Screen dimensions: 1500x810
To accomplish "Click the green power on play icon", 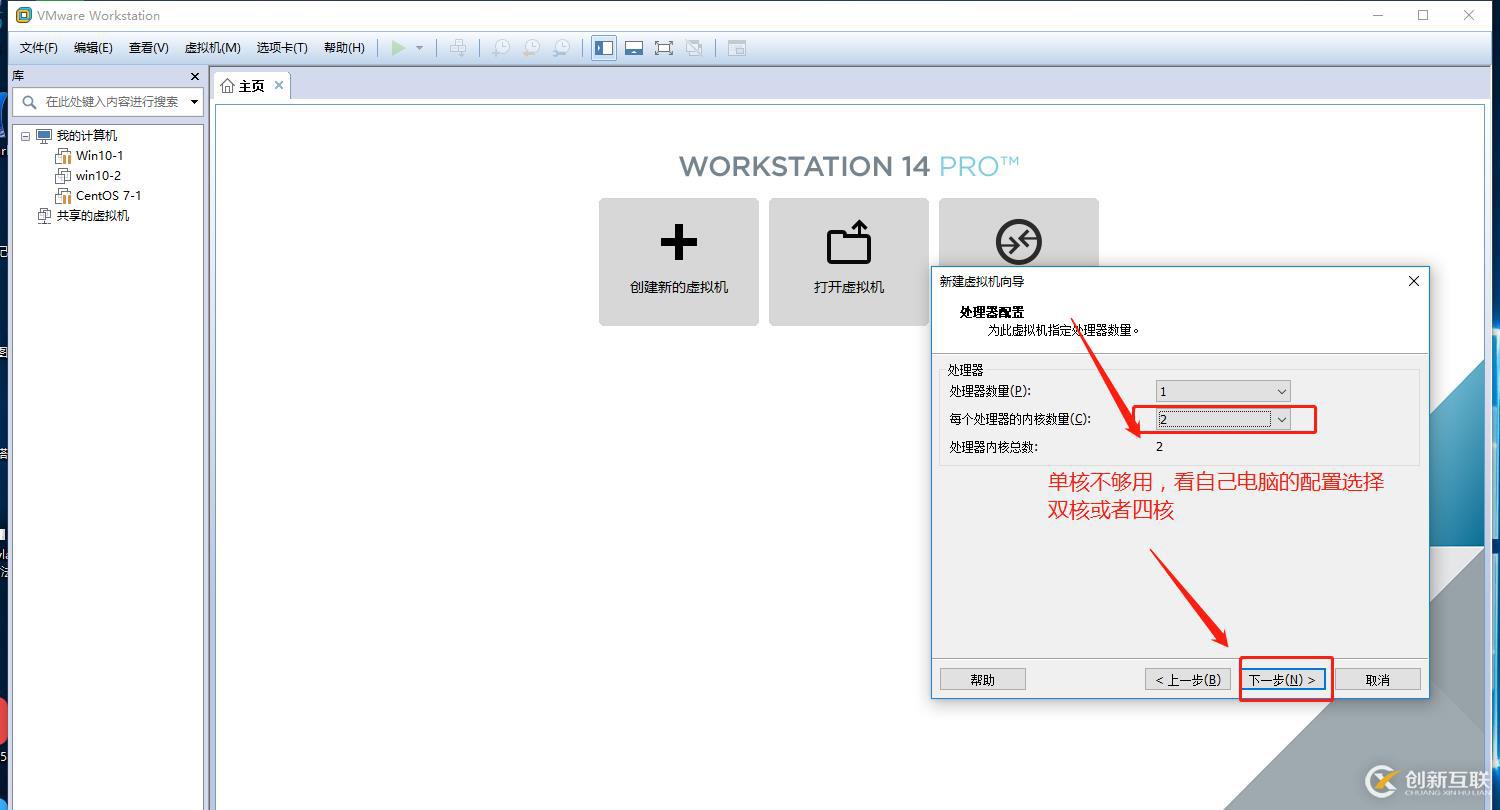I will click(398, 48).
